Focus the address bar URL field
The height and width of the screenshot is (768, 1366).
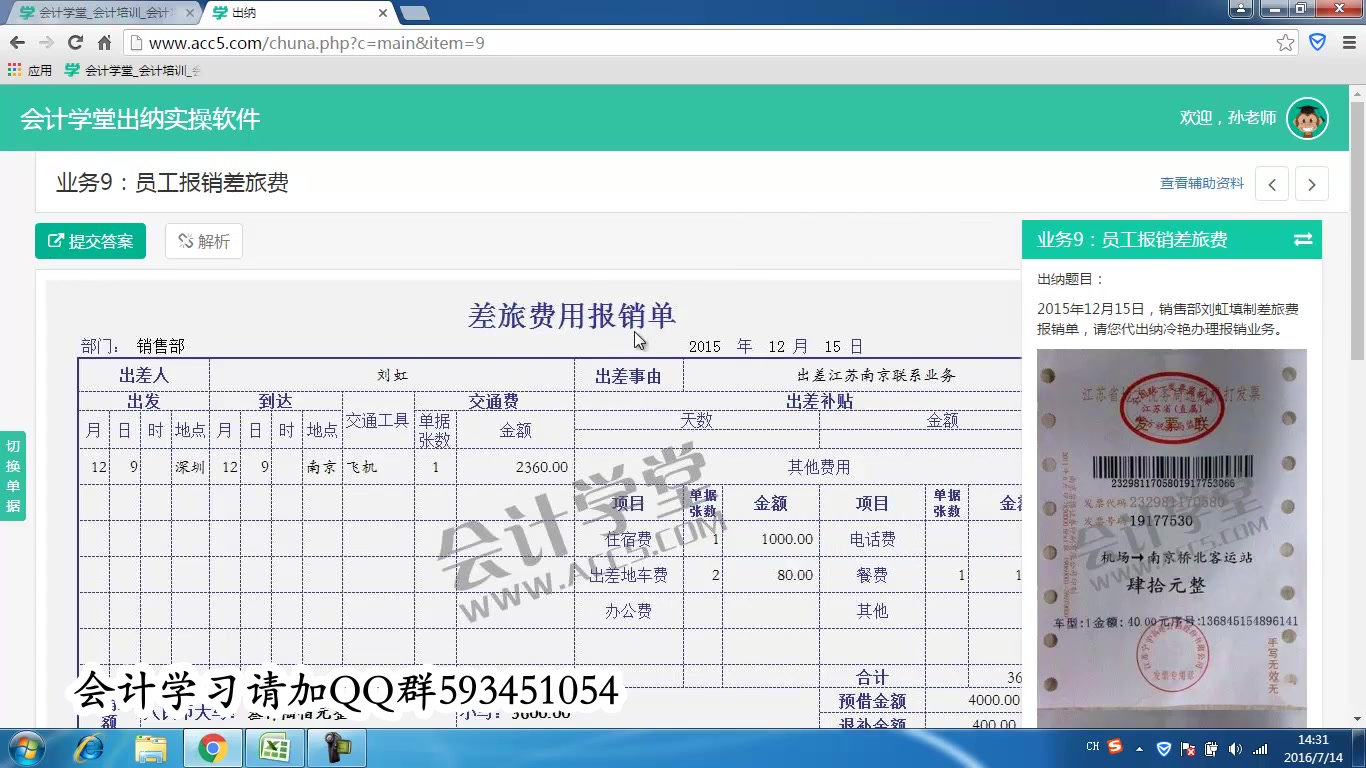pos(700,43)
